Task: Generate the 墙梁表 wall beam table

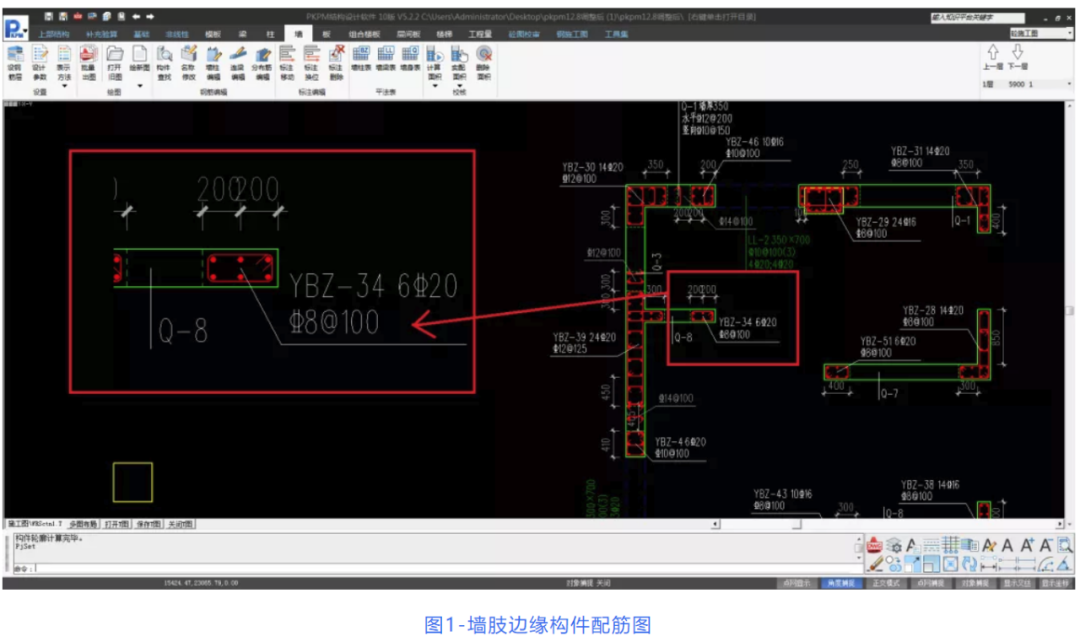Action: (x=386, y=59)
